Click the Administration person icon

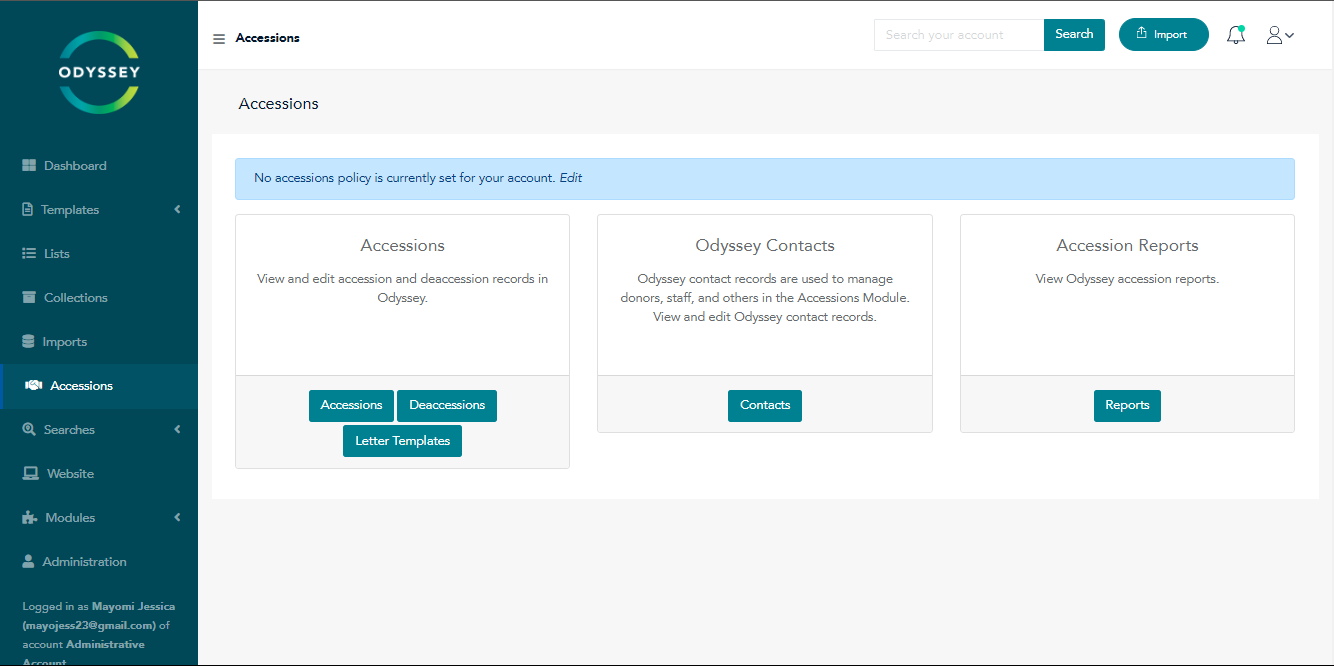(28, 562)
